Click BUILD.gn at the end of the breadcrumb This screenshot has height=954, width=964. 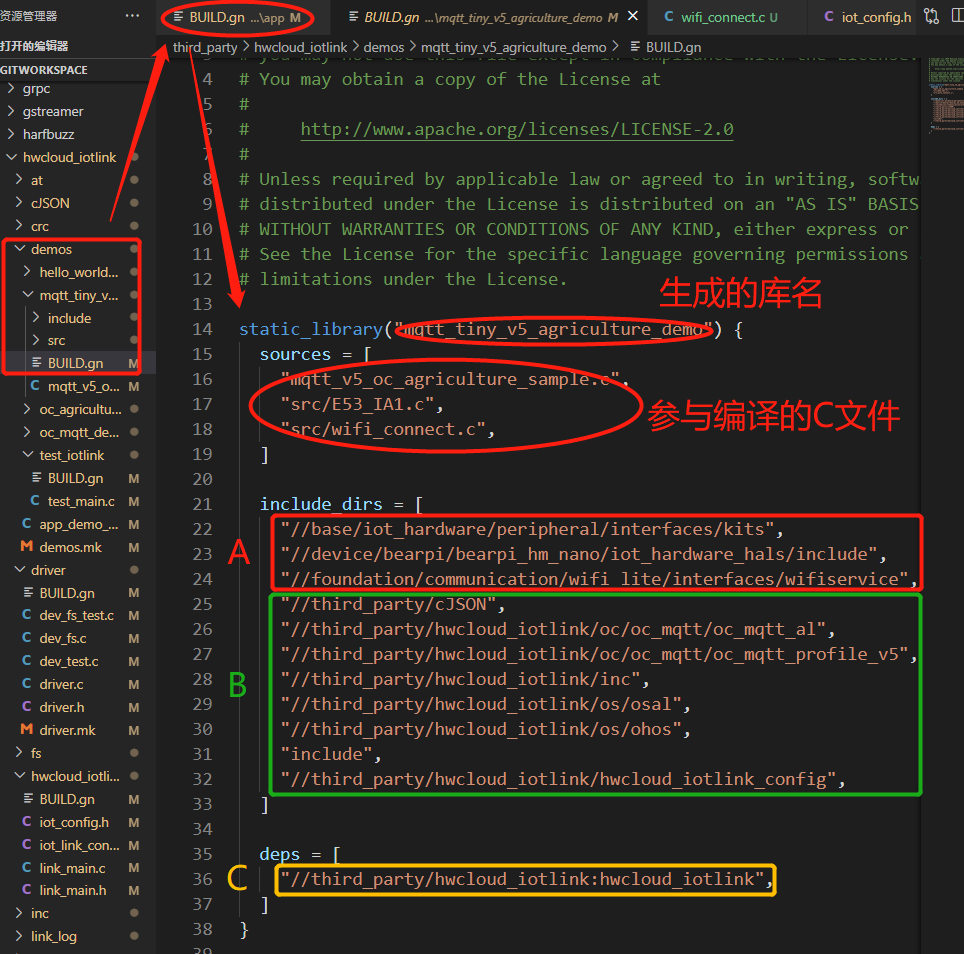click(x=666, y=47)
